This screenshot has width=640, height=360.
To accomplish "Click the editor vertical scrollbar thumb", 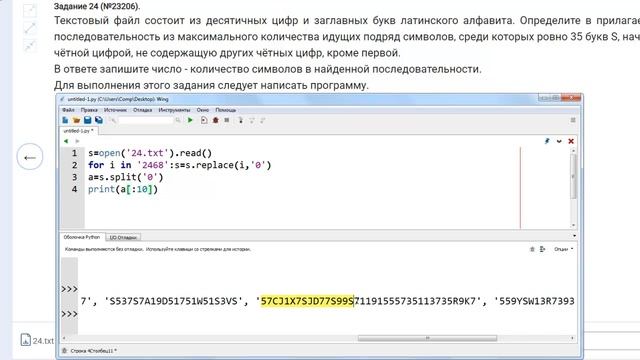I will (573, 176).
